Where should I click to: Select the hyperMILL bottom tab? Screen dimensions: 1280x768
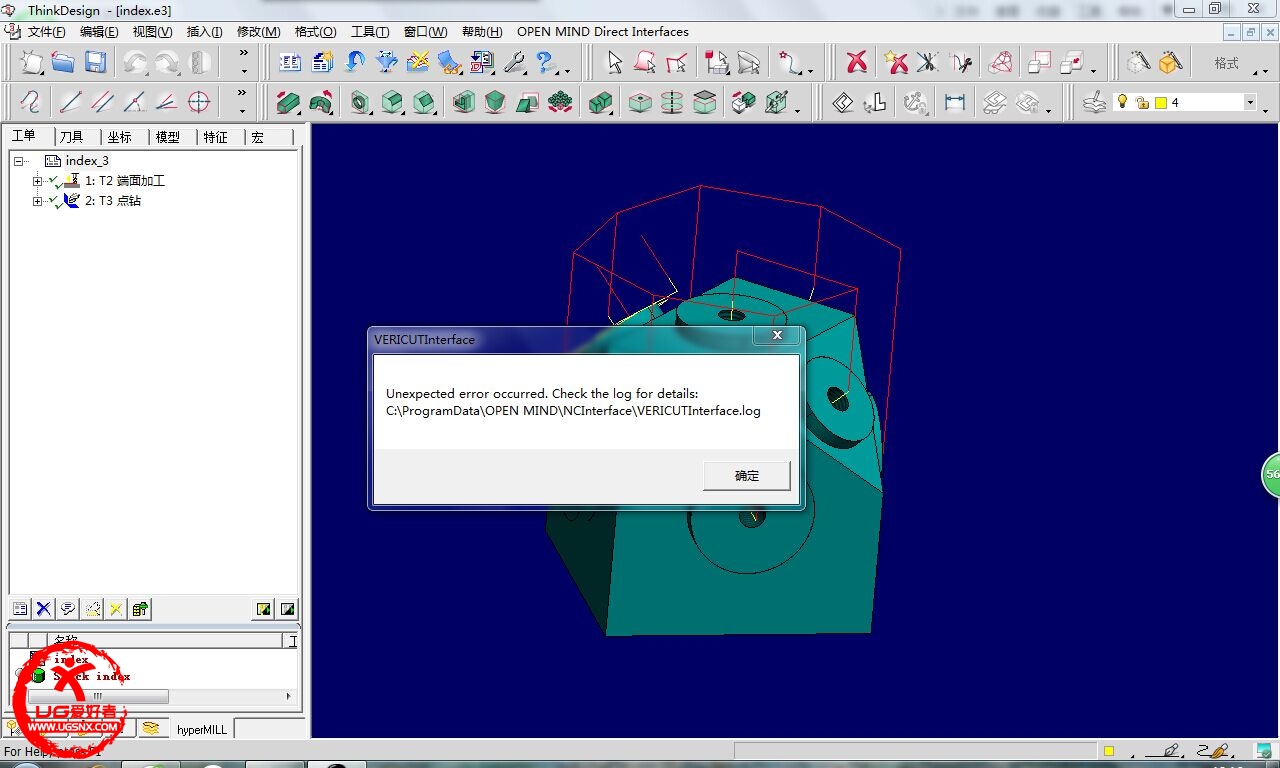202,729
